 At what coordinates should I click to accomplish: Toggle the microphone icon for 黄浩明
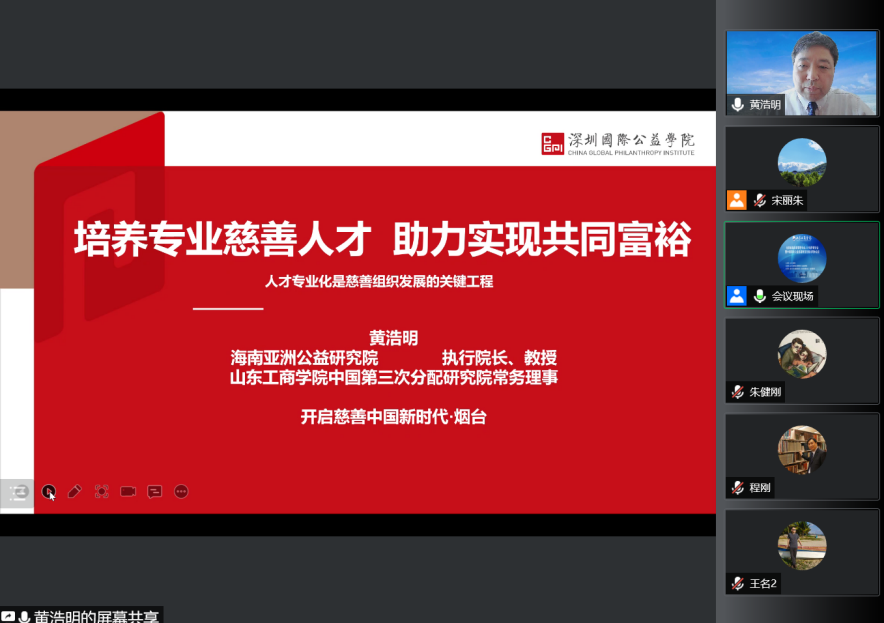[x=738, y=105]
